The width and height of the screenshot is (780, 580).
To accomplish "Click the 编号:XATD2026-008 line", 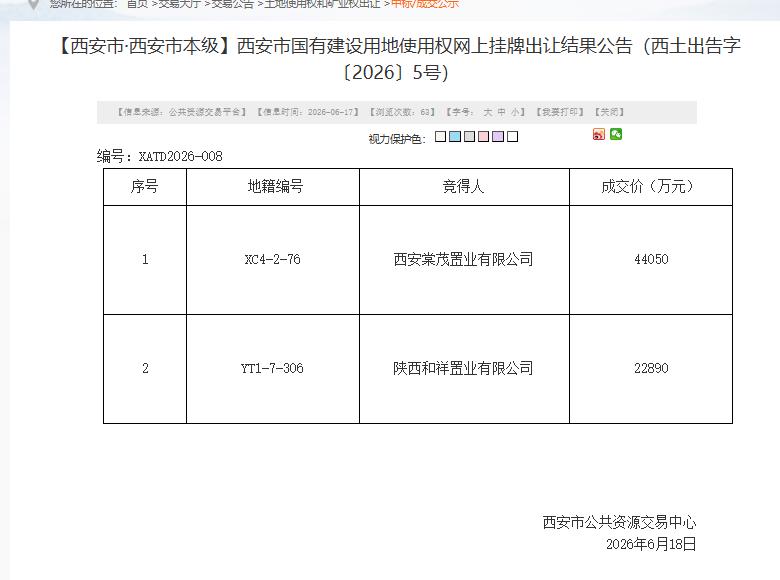I will point(160,156).
